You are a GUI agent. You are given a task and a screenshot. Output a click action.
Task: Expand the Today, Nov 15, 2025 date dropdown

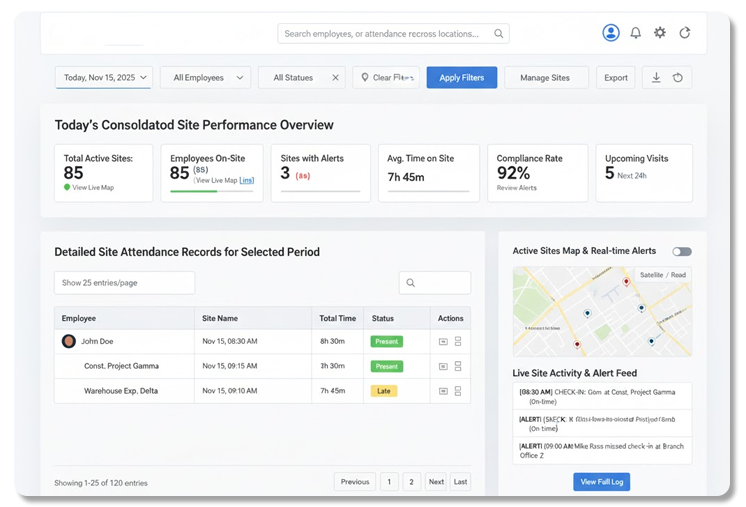(x=103, y=77)
